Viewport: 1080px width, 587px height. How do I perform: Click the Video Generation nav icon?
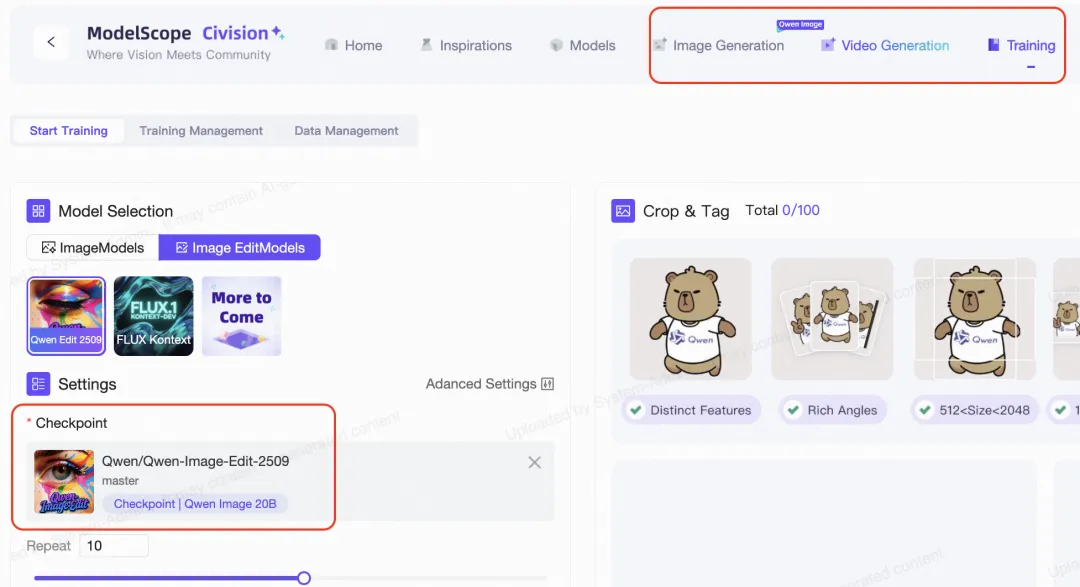828,45
